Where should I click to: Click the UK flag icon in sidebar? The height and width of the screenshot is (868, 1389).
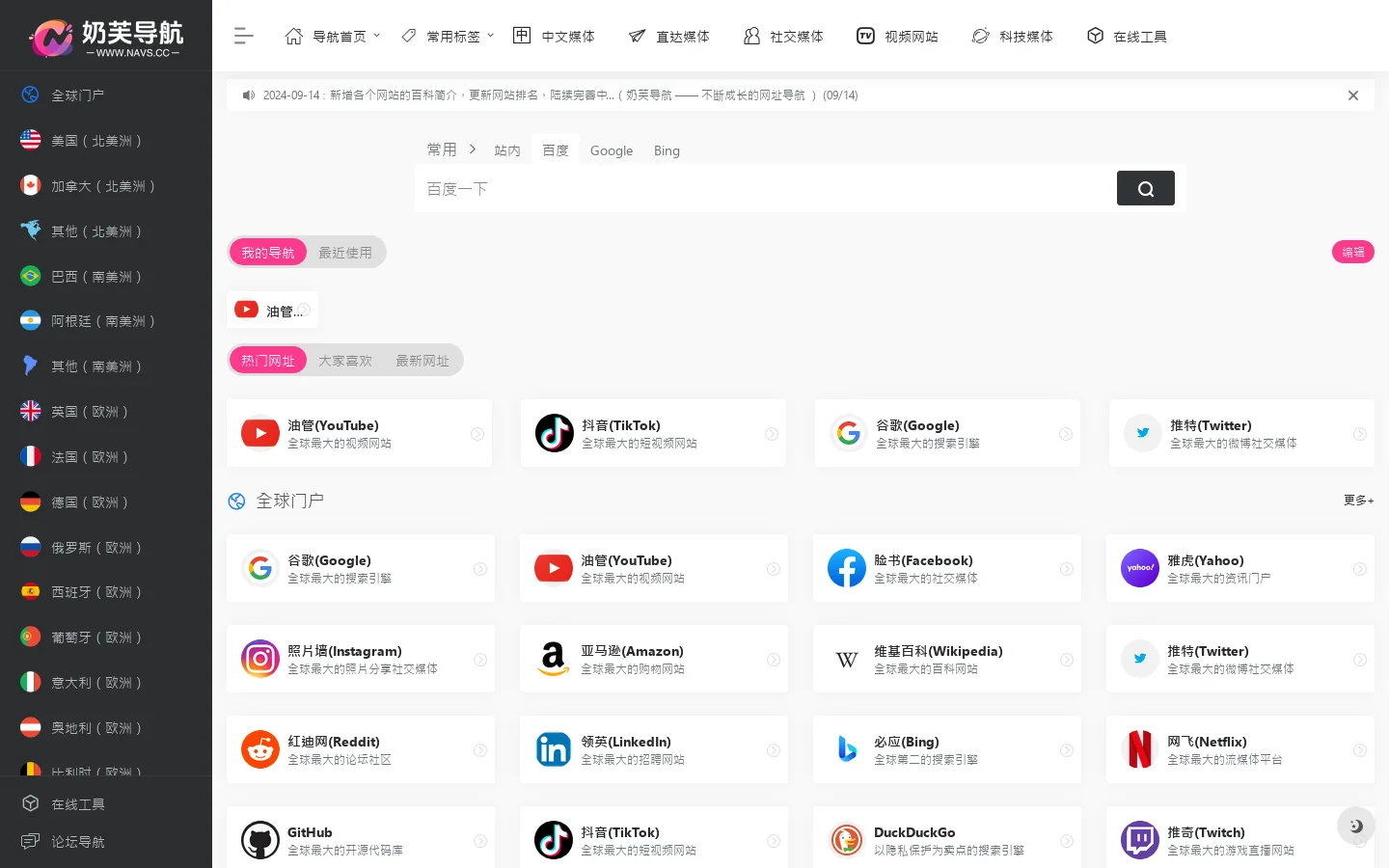pos(31,411)
